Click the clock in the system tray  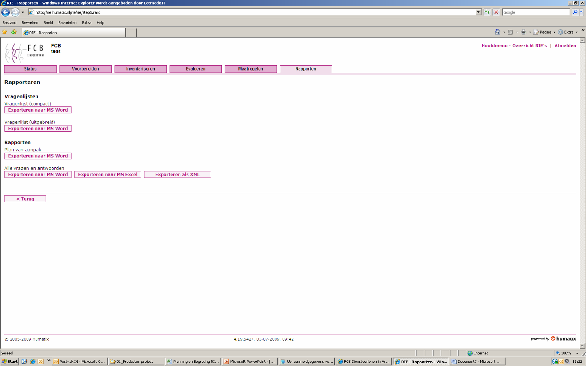[x=578, y=362]
